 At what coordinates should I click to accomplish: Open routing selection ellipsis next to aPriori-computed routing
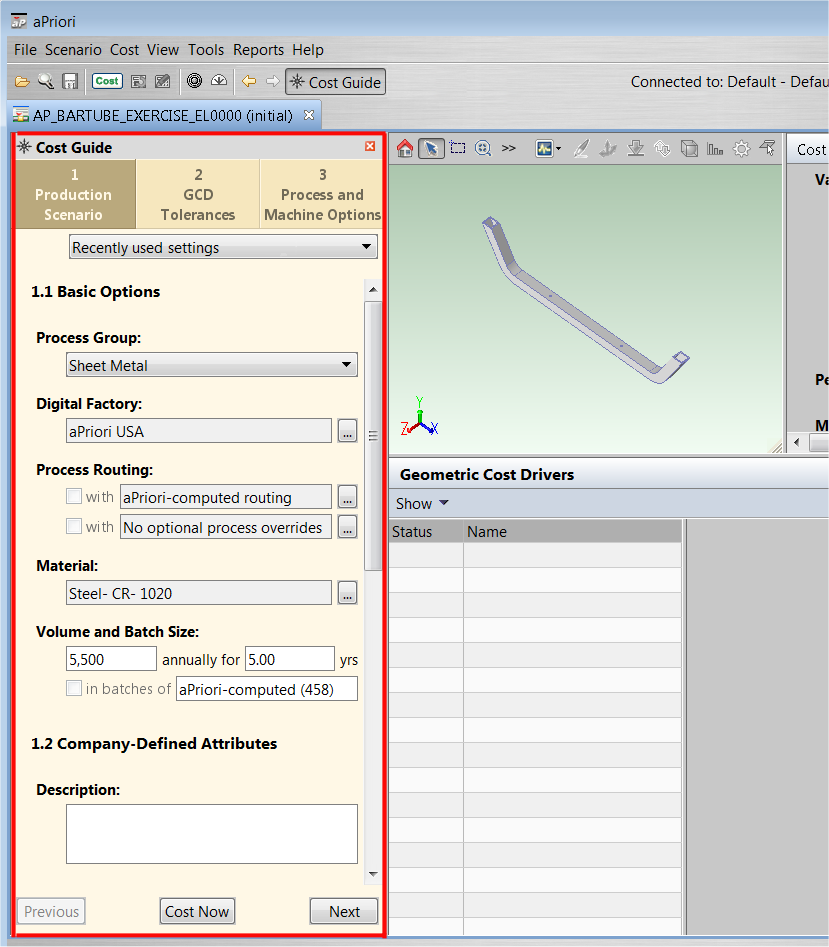(x=347, y=497)
